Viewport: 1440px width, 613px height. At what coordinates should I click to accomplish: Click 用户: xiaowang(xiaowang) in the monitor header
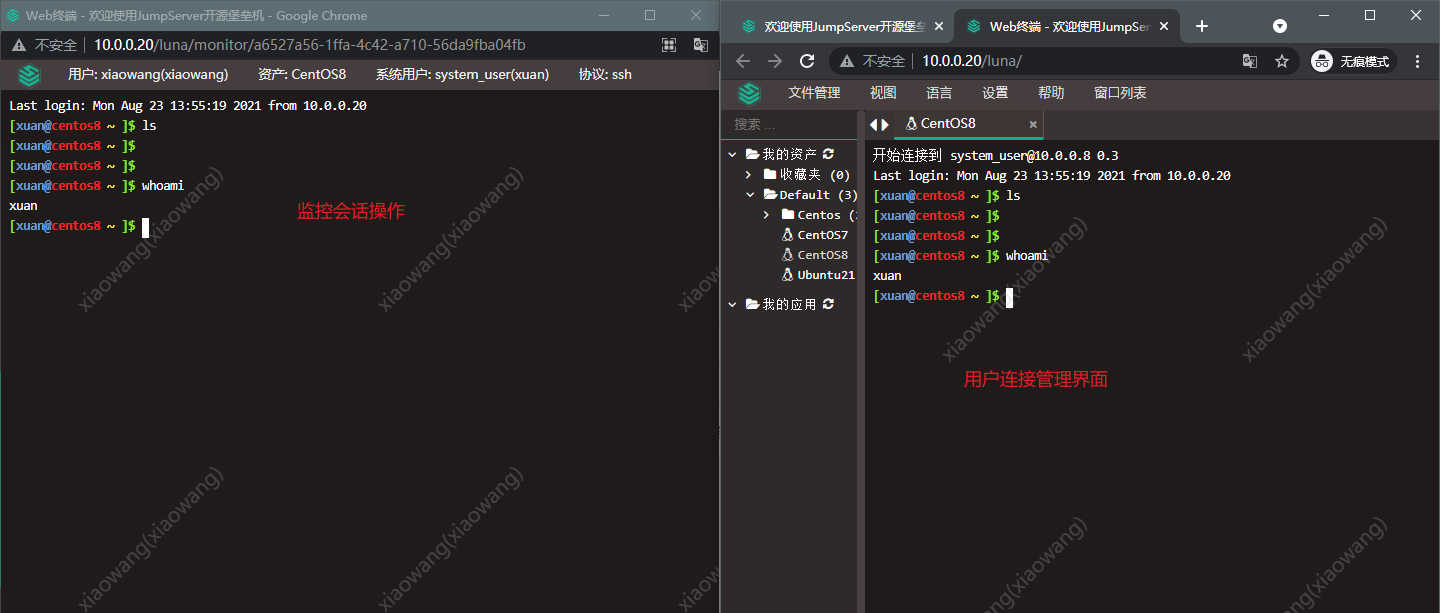click(x=148, y=74)
